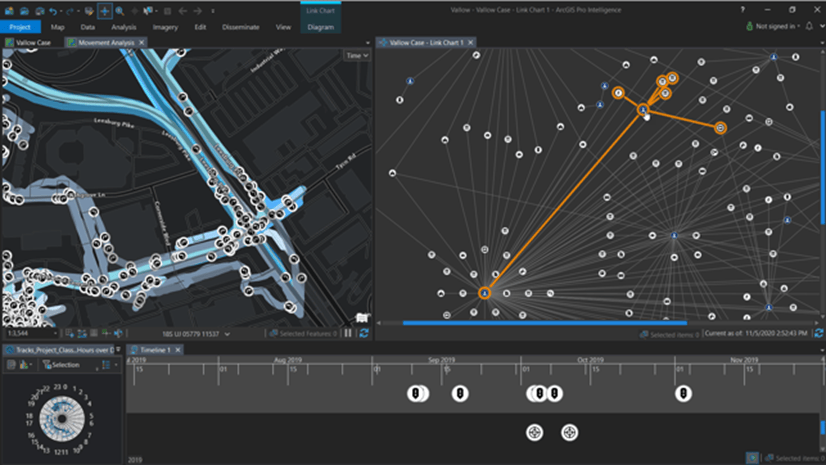The width and height of the screenshot is (826, 465).
Task: Pause drawing in the Movement Analysis map
Action: pyautogui.click(x=348, y=333)
